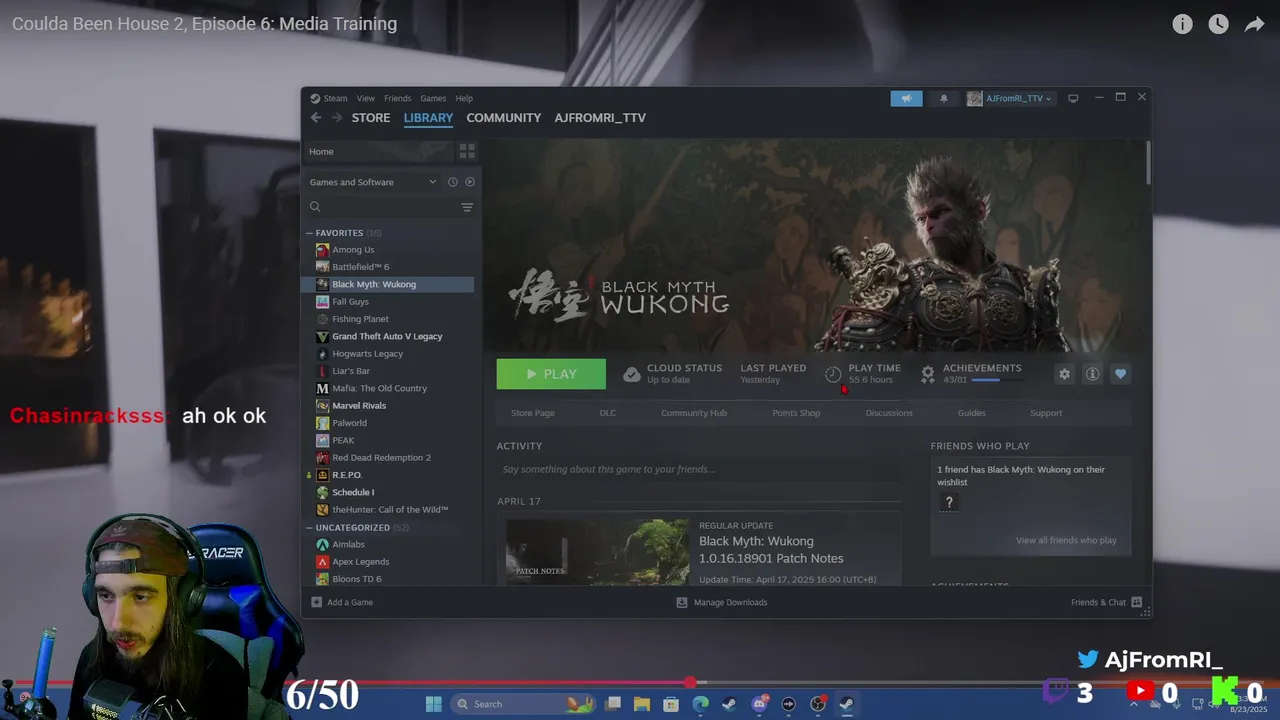The image size is (1280, 720).
Task: Switch library to grid collections view
Action: pos(467,151)
